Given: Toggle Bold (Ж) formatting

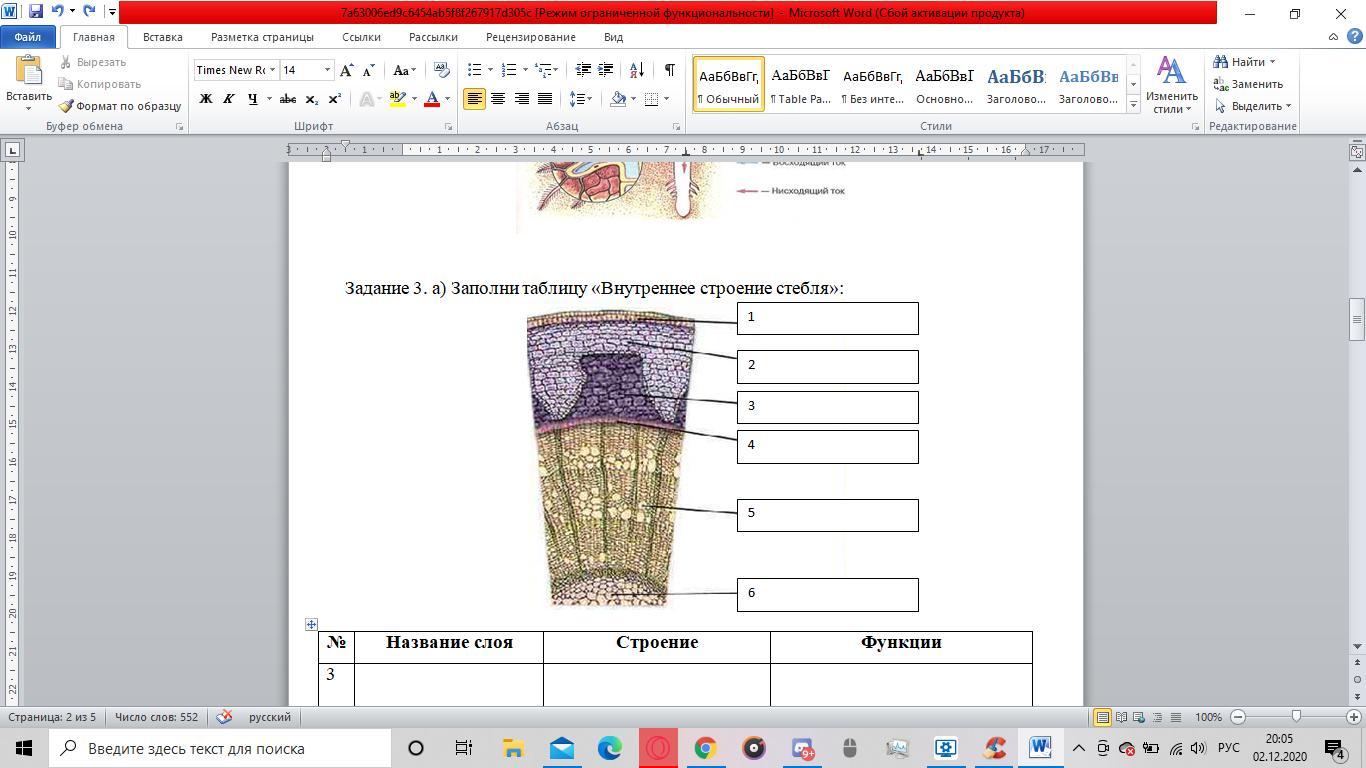Looking at the screenshot, I should coord(205,99).
